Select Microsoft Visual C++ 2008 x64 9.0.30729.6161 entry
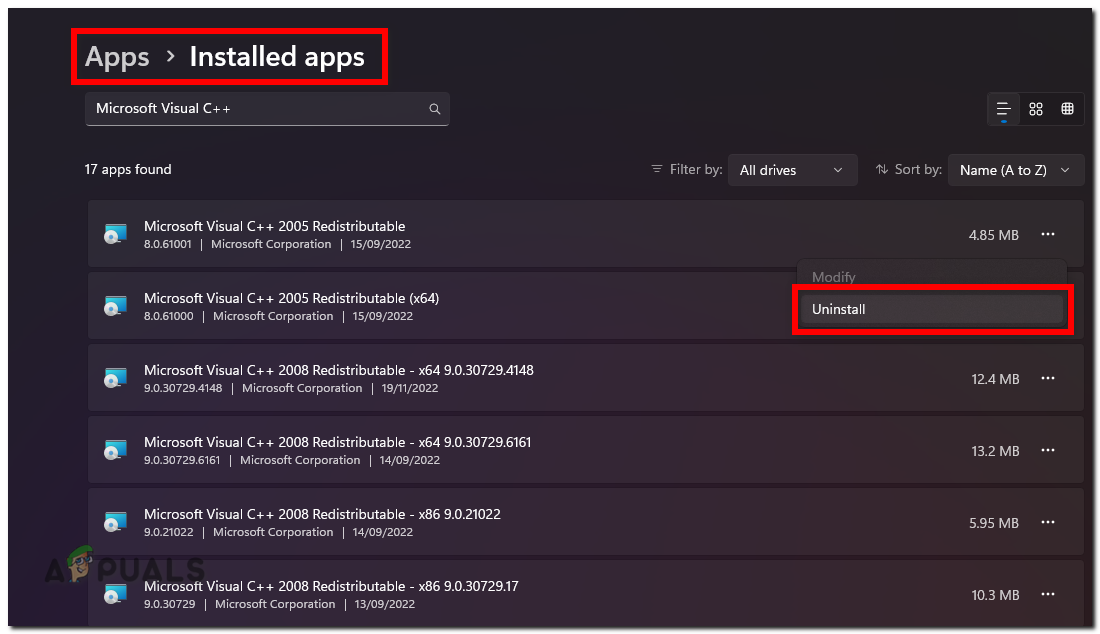This screenshot has height=634, width=1100. coord(586,450)
